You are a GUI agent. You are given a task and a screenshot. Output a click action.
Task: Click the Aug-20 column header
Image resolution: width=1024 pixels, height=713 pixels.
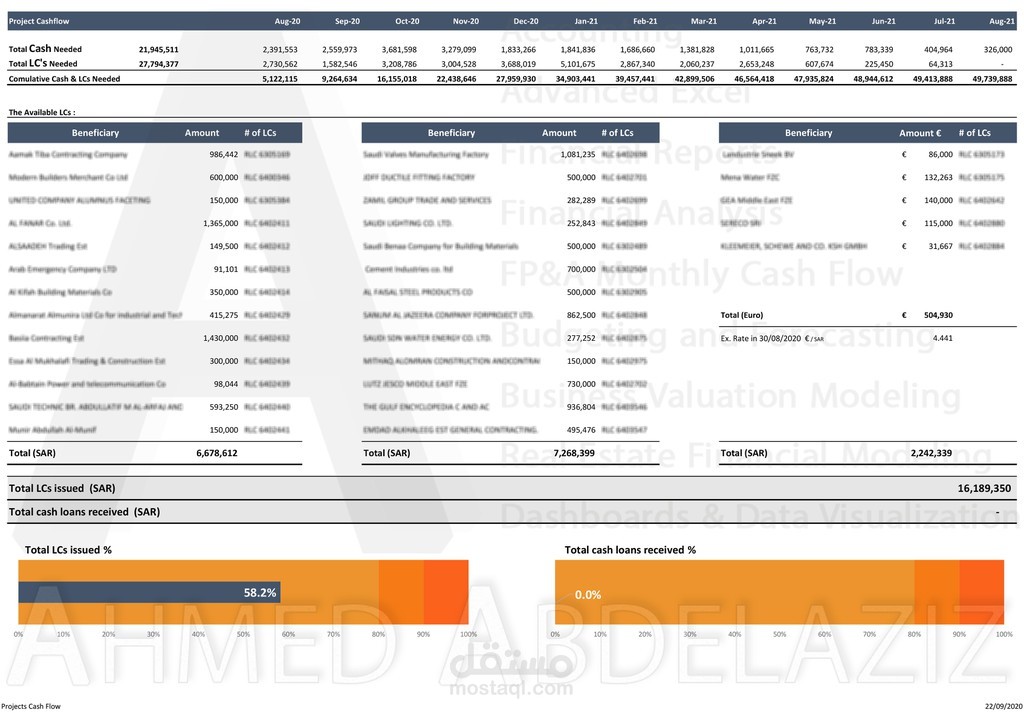click(288, 20)
